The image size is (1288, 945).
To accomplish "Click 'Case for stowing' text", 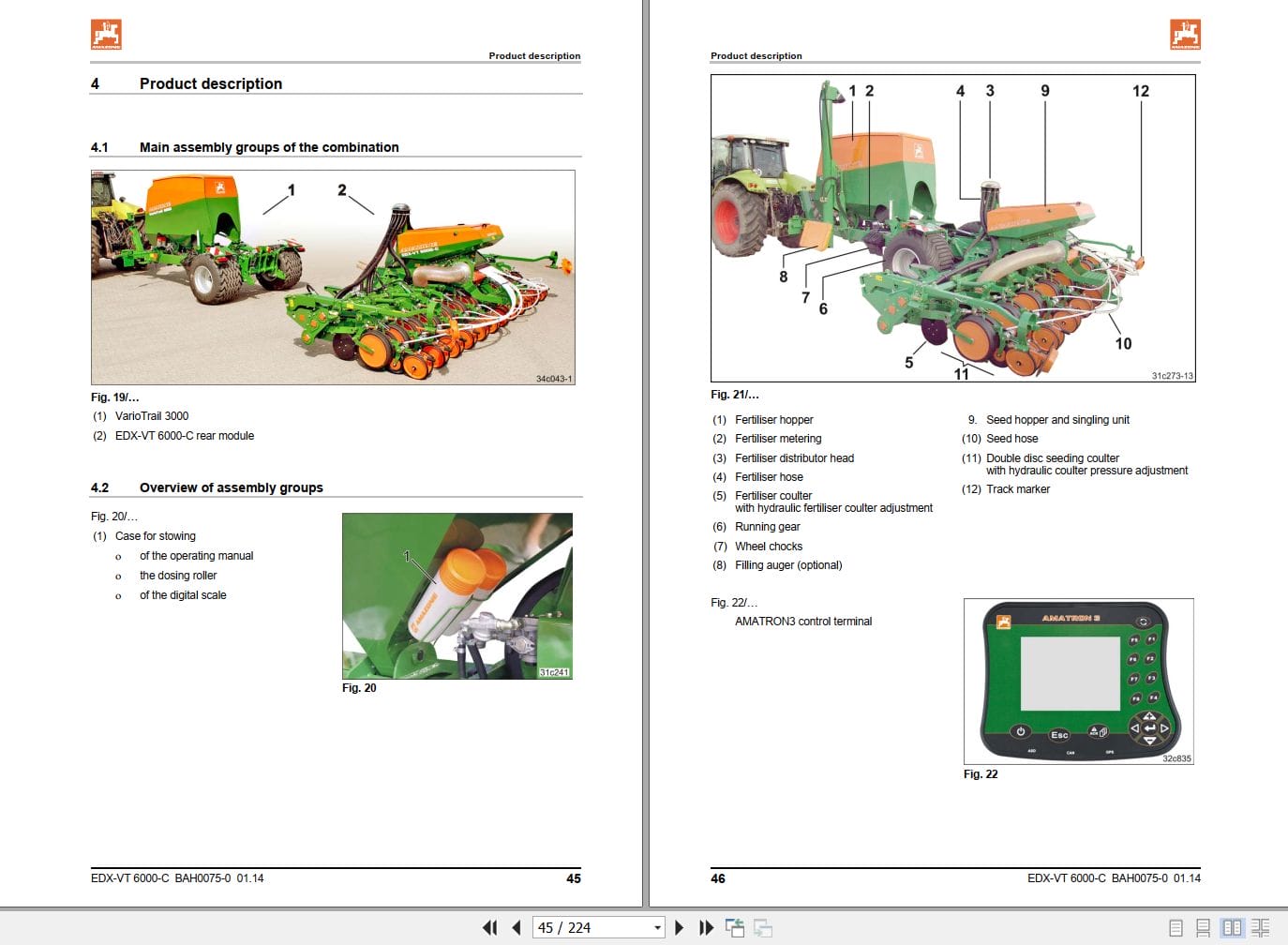I will pyautogui.click(x=156, y=536).
